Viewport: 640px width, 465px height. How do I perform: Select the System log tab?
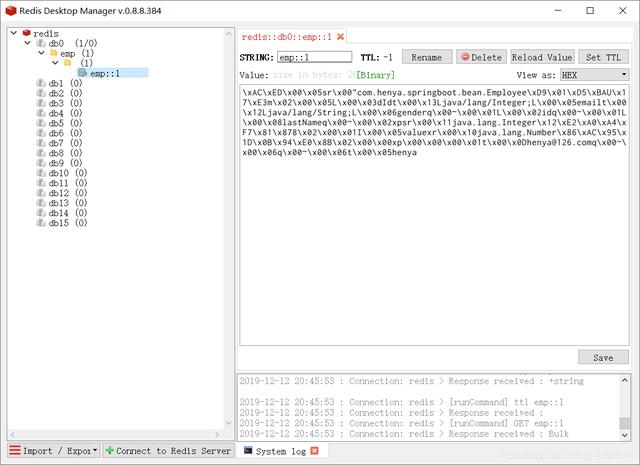click(281, 451)
